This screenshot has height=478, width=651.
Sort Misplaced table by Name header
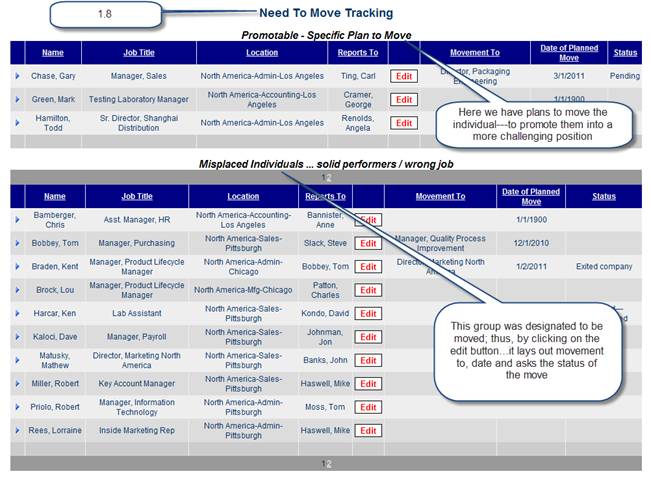55,196
